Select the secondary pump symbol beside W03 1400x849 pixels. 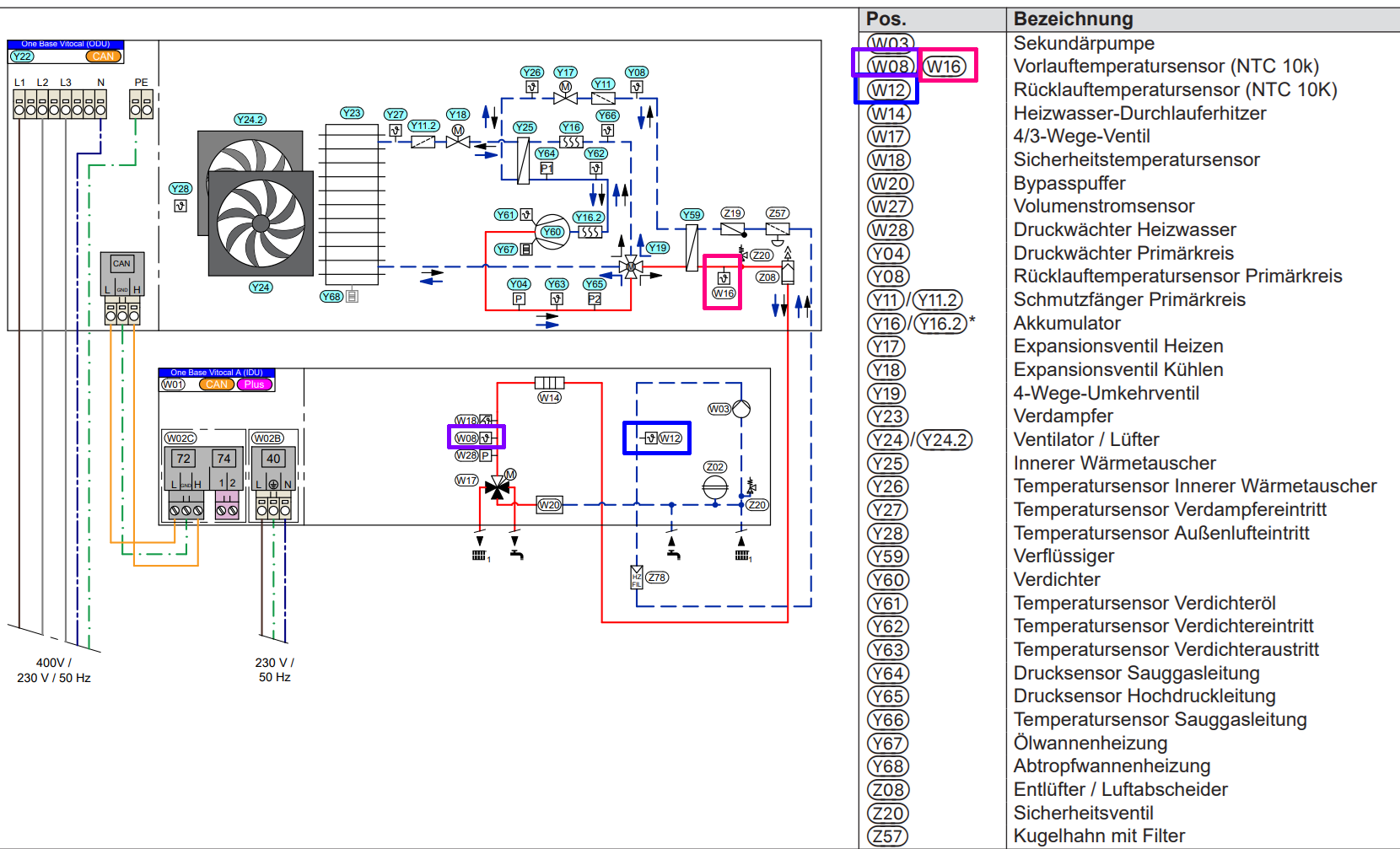pyautogui.click(x=741, y=409)
